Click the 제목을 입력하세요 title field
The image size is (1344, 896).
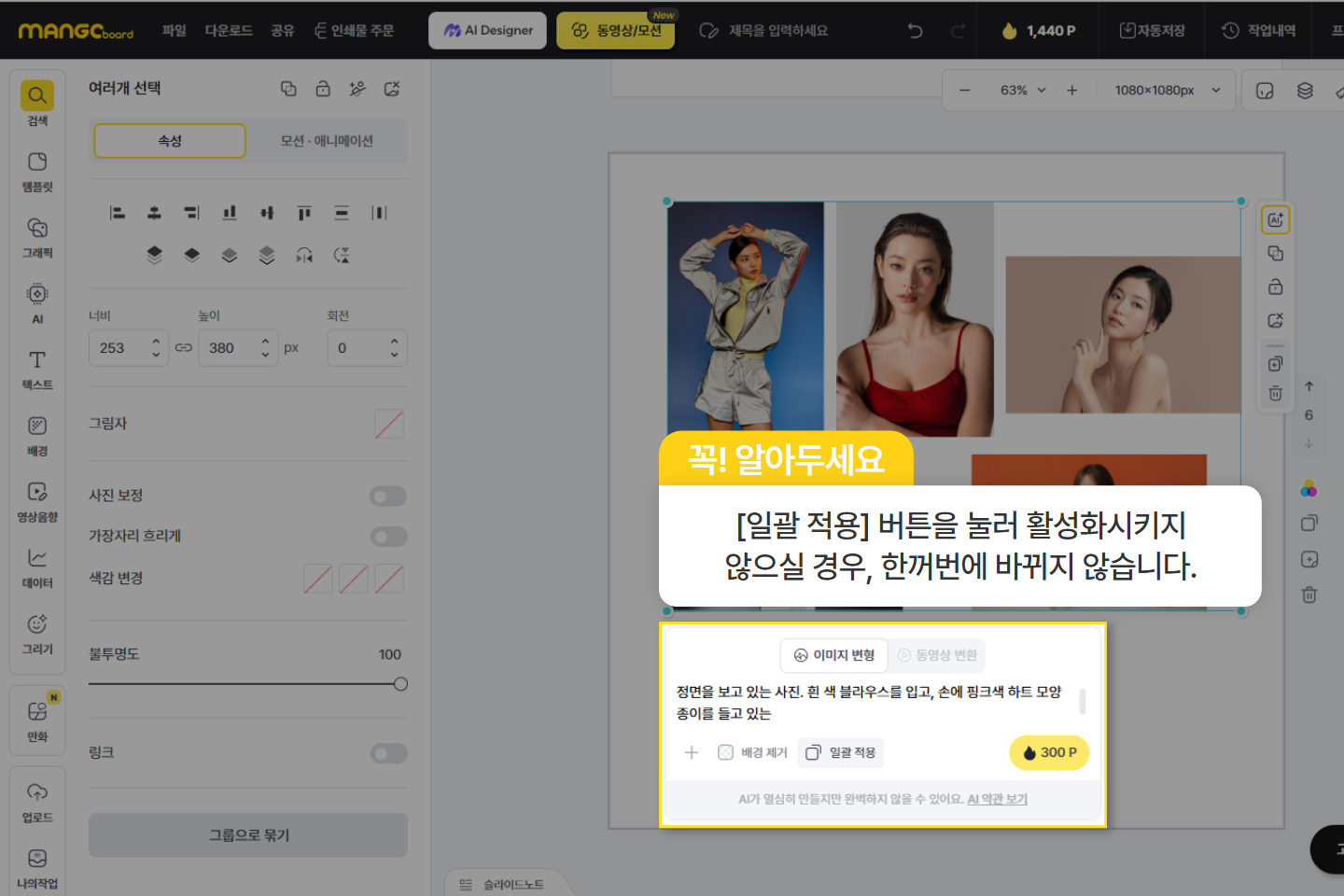[x=777, y=31]
